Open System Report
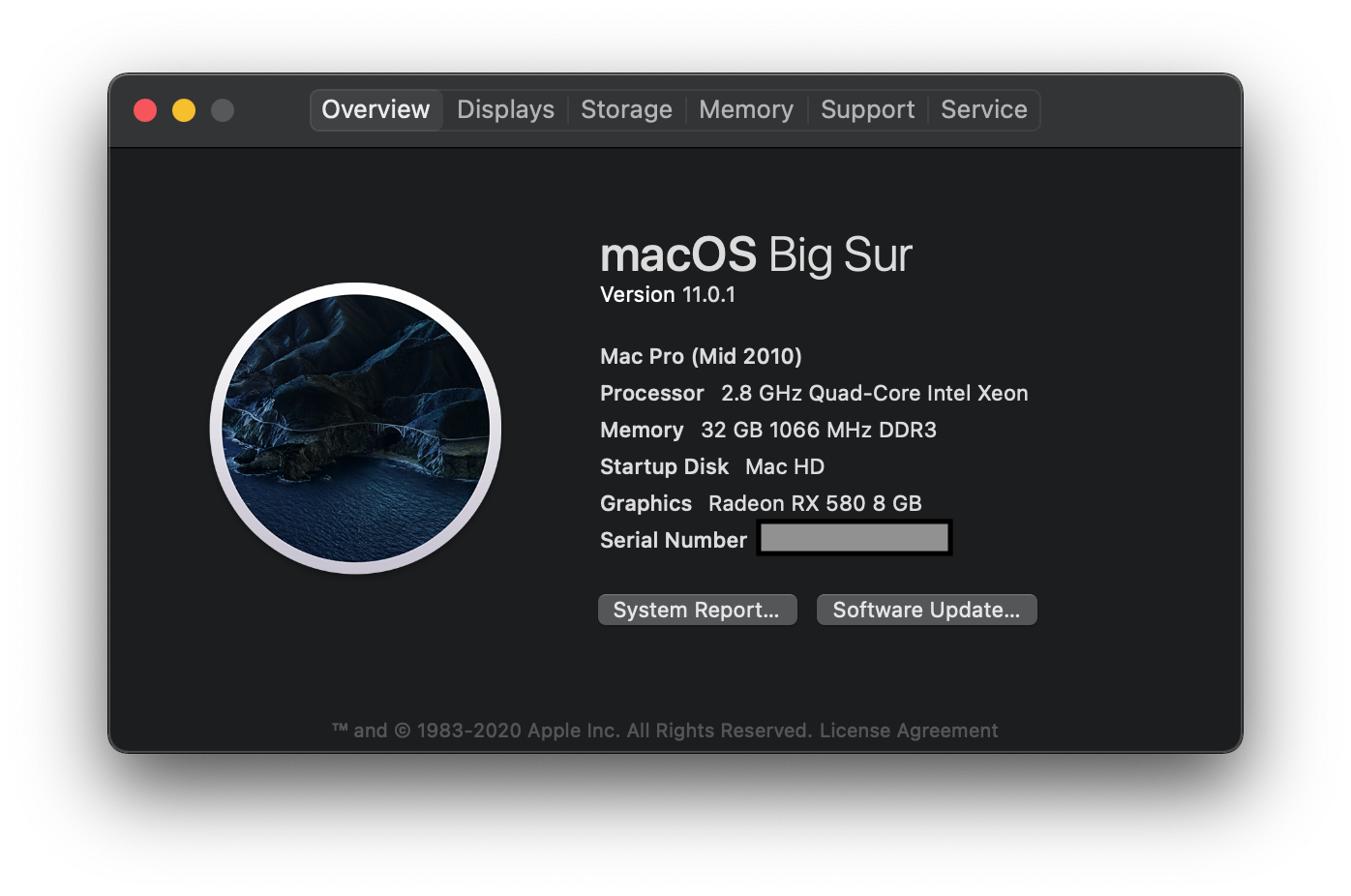Screen dimensions: 1351x896 click(697, 610)
